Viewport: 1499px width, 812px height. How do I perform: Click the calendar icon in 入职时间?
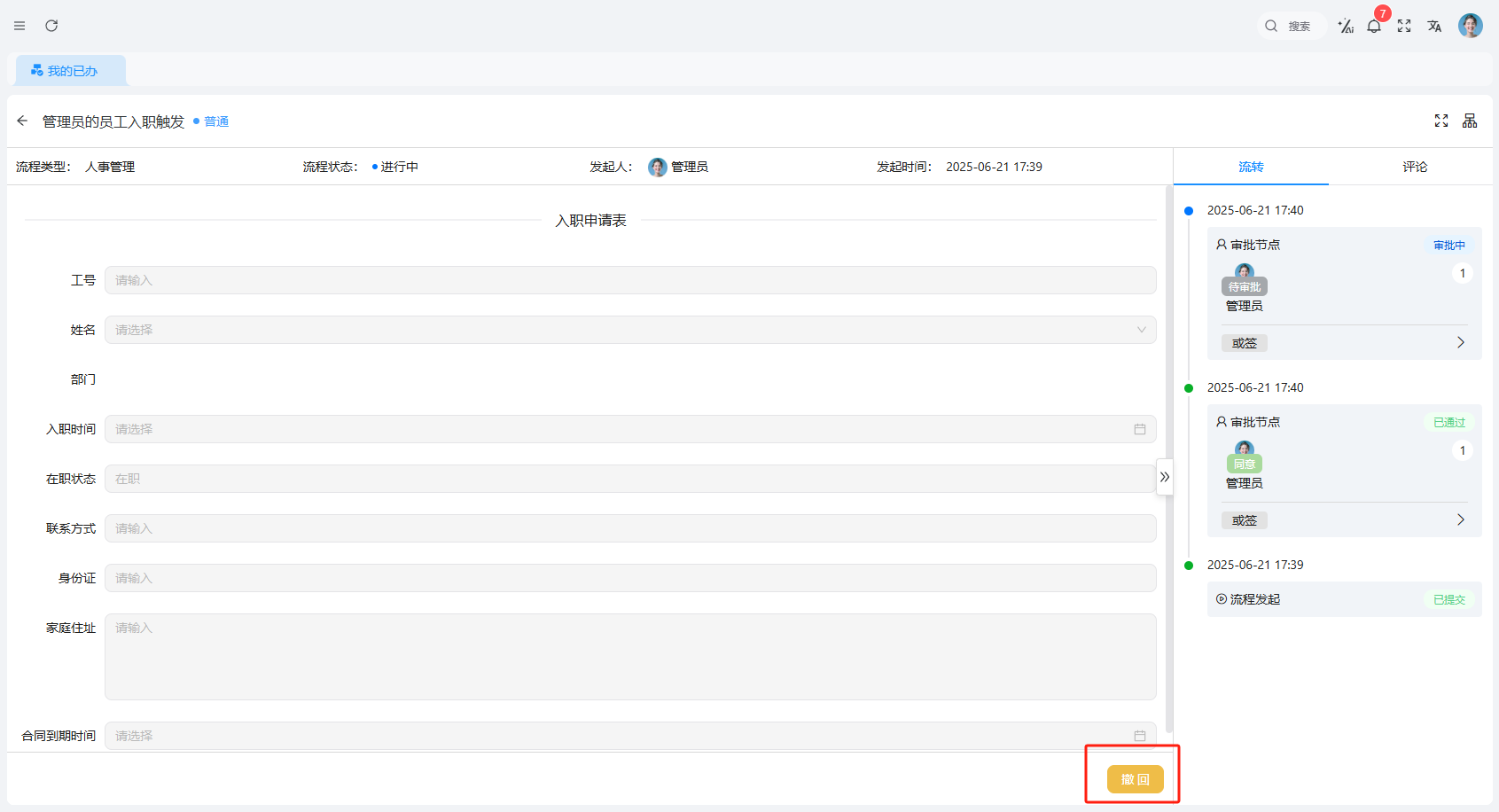[1140, 429]
